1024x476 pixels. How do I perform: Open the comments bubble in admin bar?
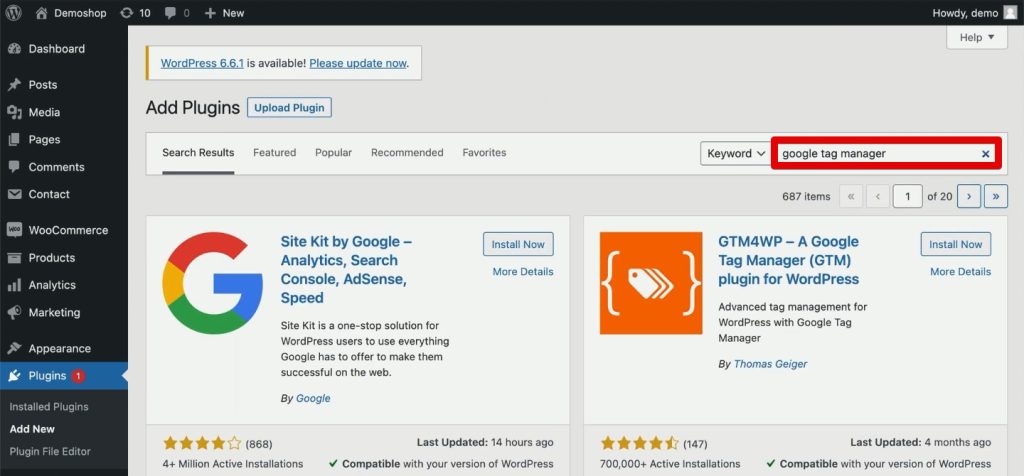coord(169,13)
